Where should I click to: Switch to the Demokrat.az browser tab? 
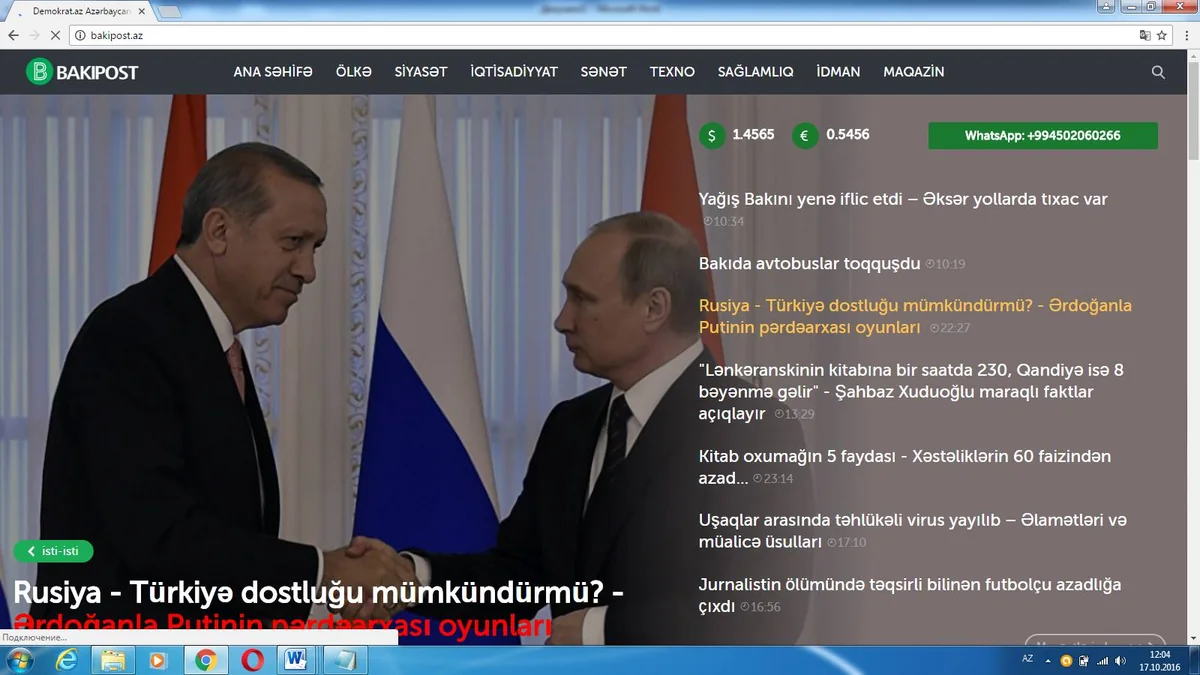pos(80,10)
